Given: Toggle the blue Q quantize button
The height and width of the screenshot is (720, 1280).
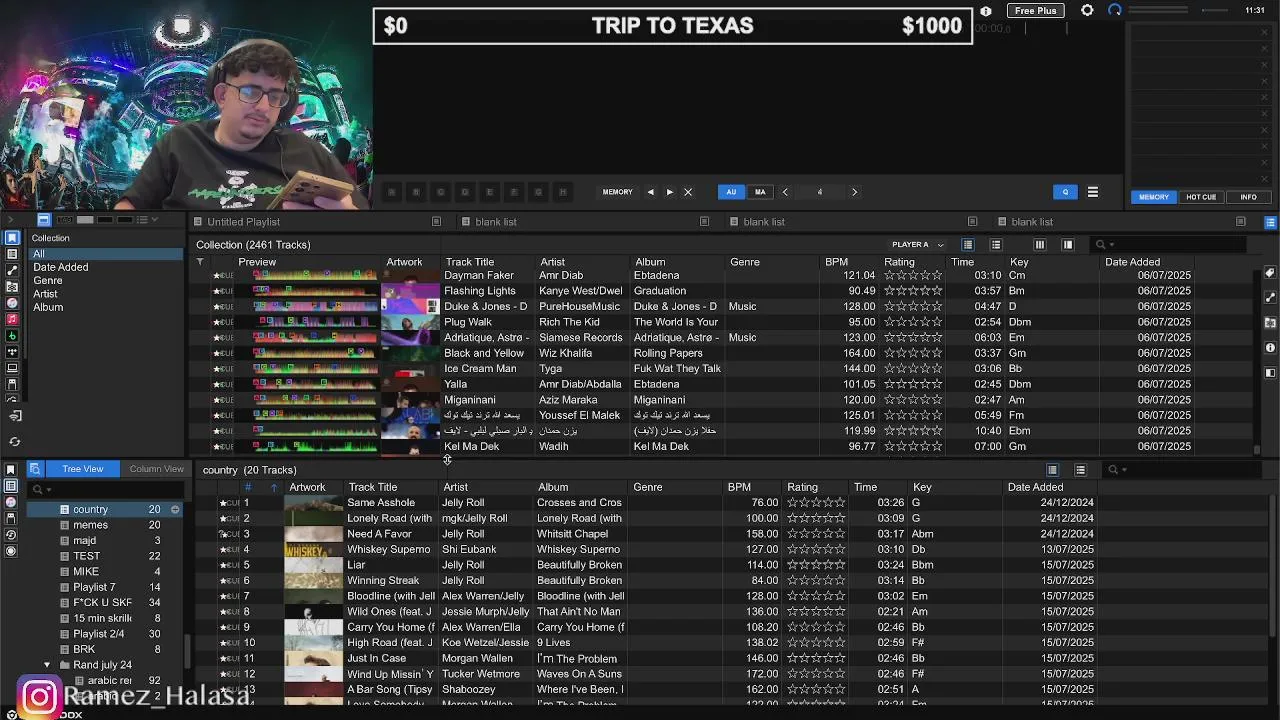Looking at the screenshot, I should (x=1065, y=192).
